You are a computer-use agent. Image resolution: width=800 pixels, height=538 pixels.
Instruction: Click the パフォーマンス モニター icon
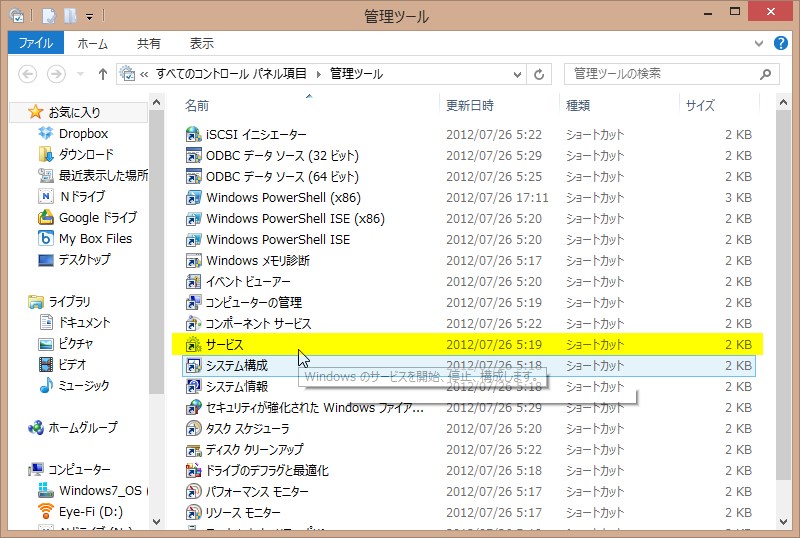(x=193, y=492)
